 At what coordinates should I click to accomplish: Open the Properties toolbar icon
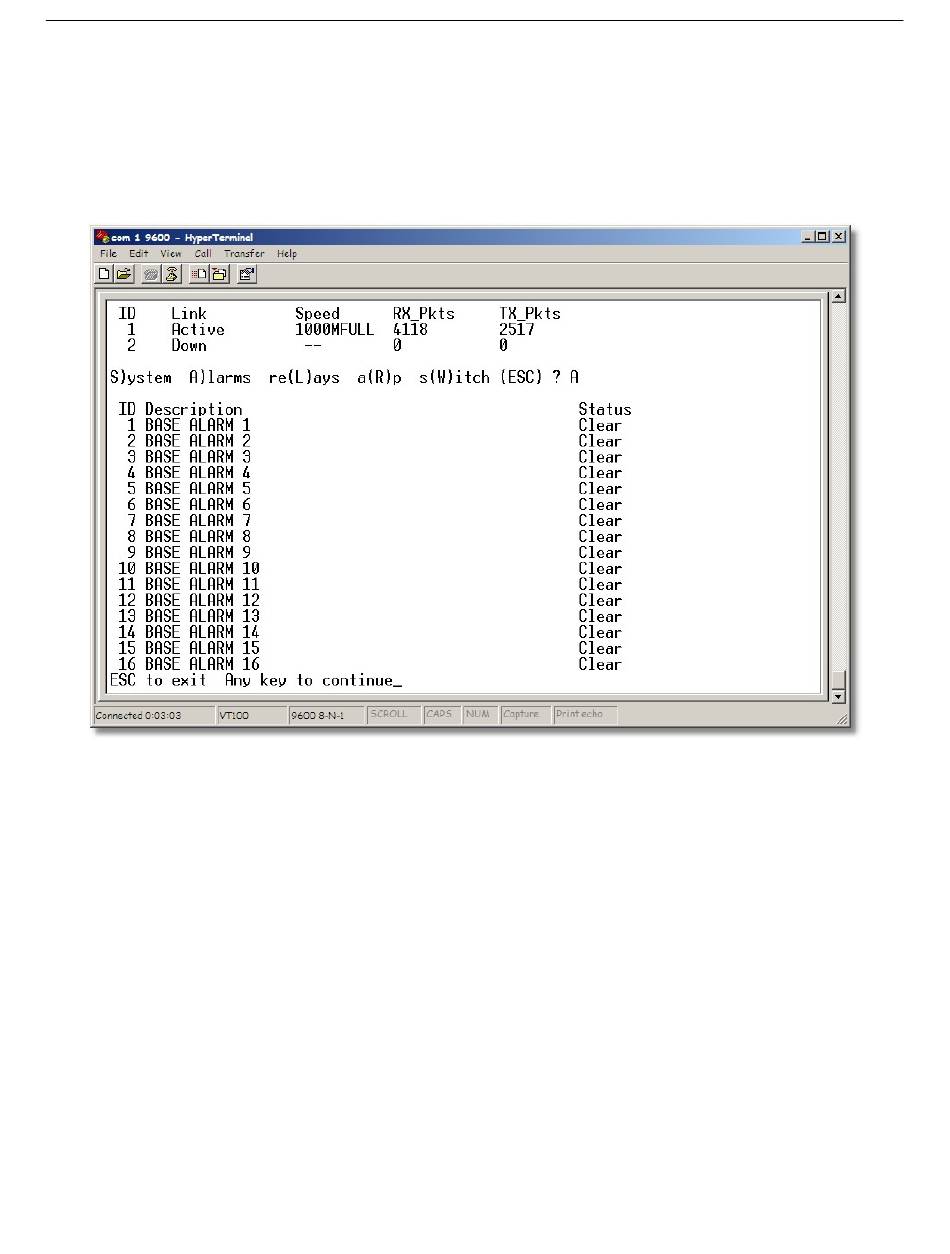click(247, 273)
